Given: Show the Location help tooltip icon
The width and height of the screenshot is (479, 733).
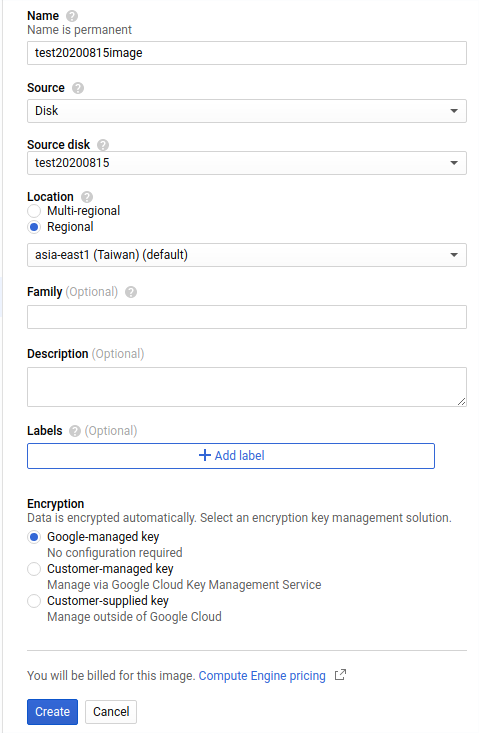Looking at the screenshot, I should [87, 197].
